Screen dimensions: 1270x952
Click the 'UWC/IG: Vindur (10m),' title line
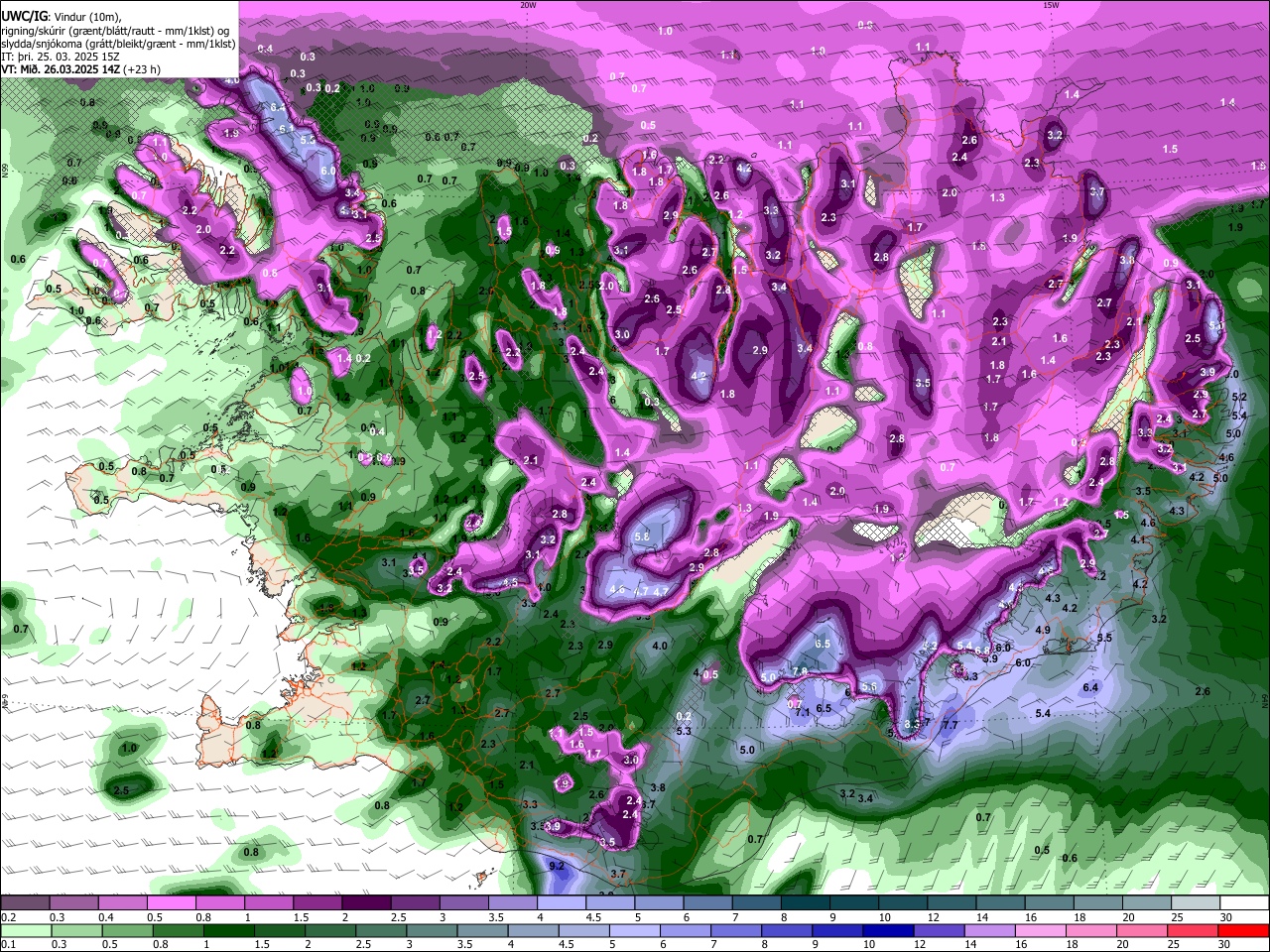(61, 17)
